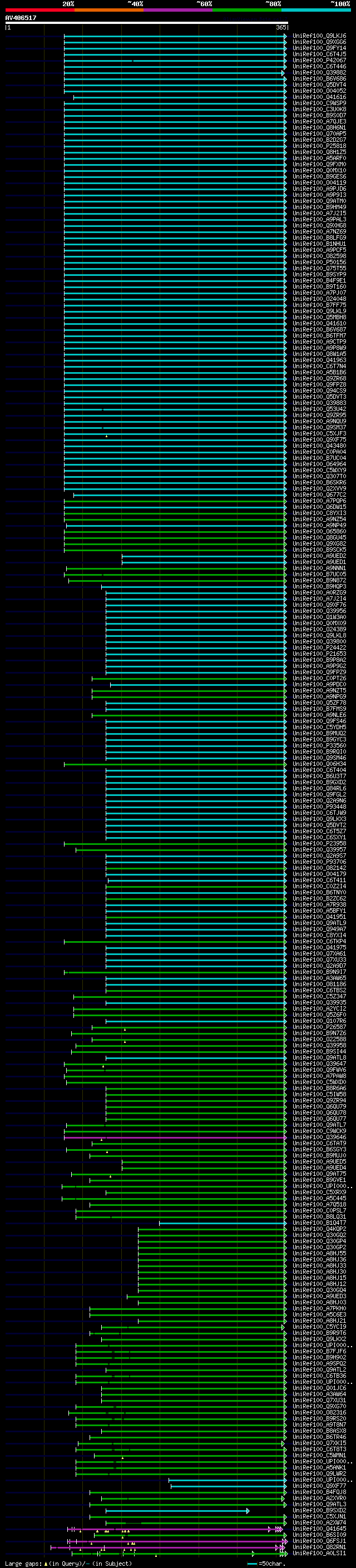Select hit label UniRef100_A7QJE3
The width and height of the screenshot is (356, 1568).
tap(319, 121)
